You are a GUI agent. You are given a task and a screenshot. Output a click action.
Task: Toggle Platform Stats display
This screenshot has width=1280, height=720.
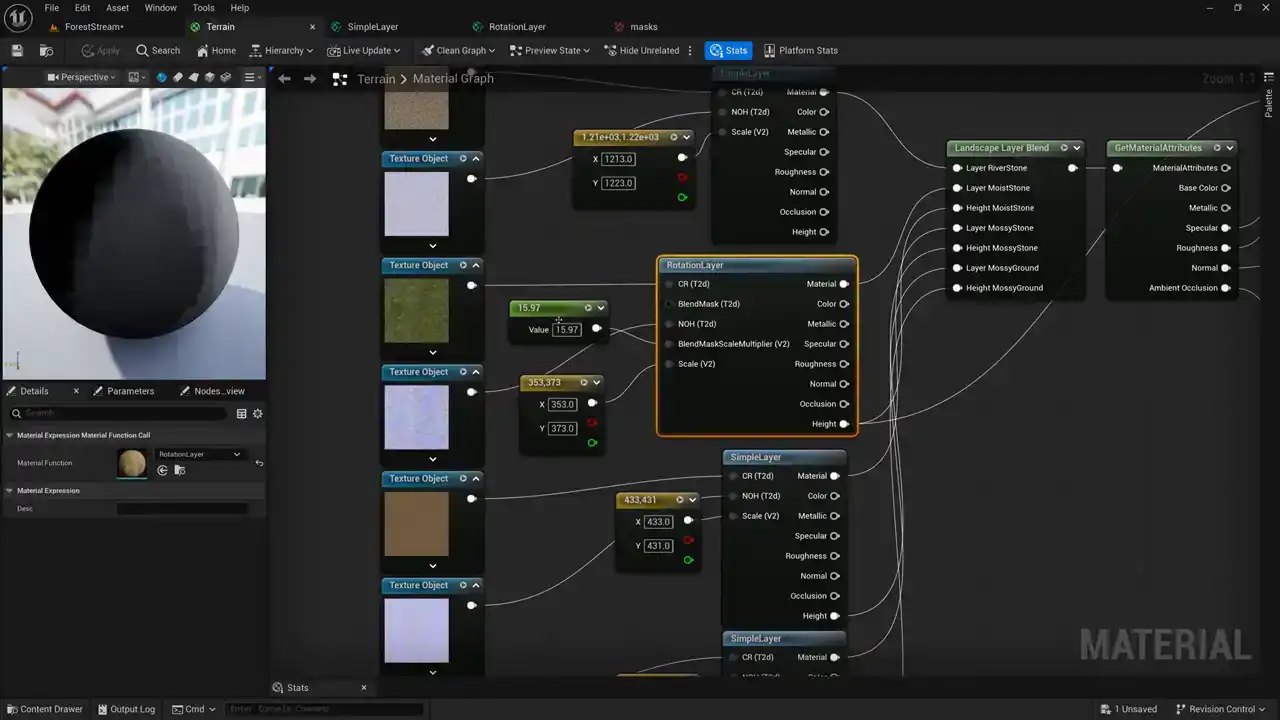(x=800, y=50)
